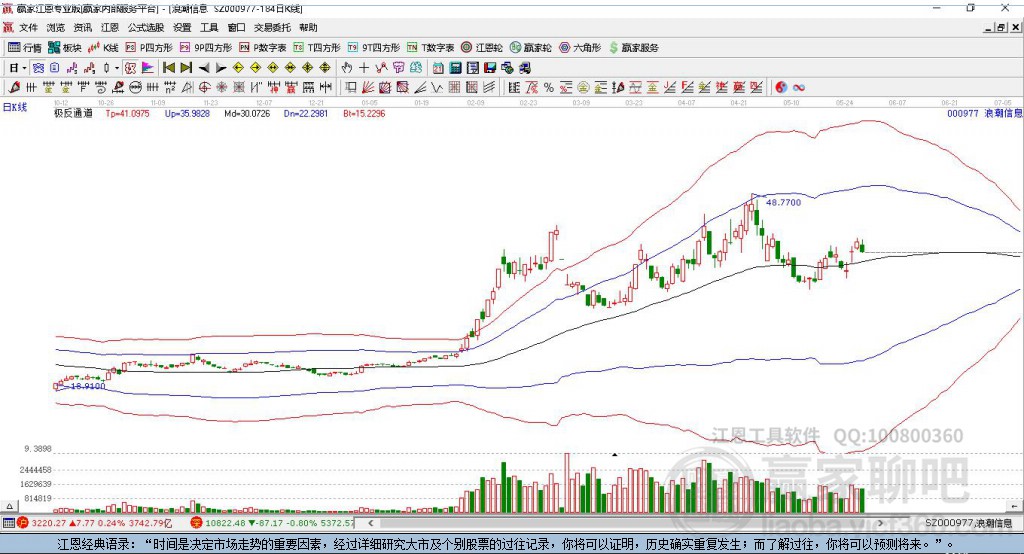Open the P数字表 tool
Viewport: 1024px width, 554px height.
[x=263, y=48]
